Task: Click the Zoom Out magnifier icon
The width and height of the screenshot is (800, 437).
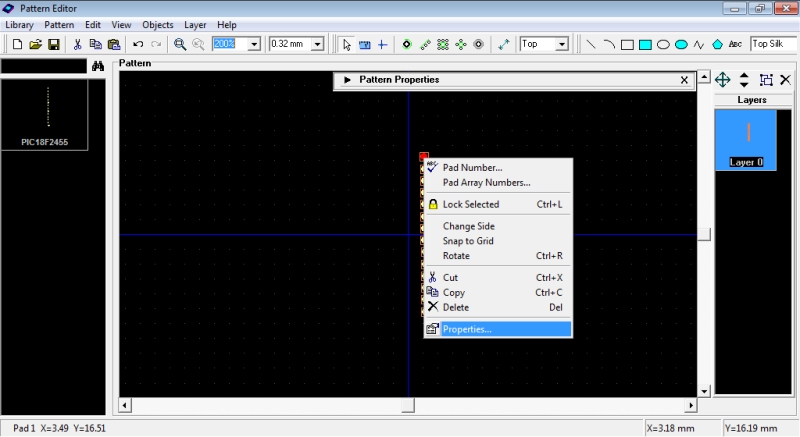Action: click(198, 44)
